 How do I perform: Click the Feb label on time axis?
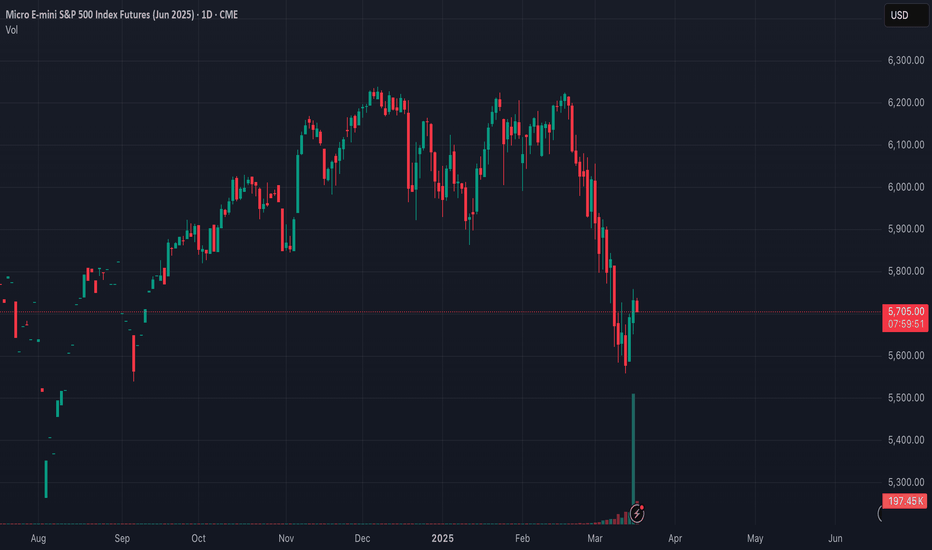(x=522, y=538)
